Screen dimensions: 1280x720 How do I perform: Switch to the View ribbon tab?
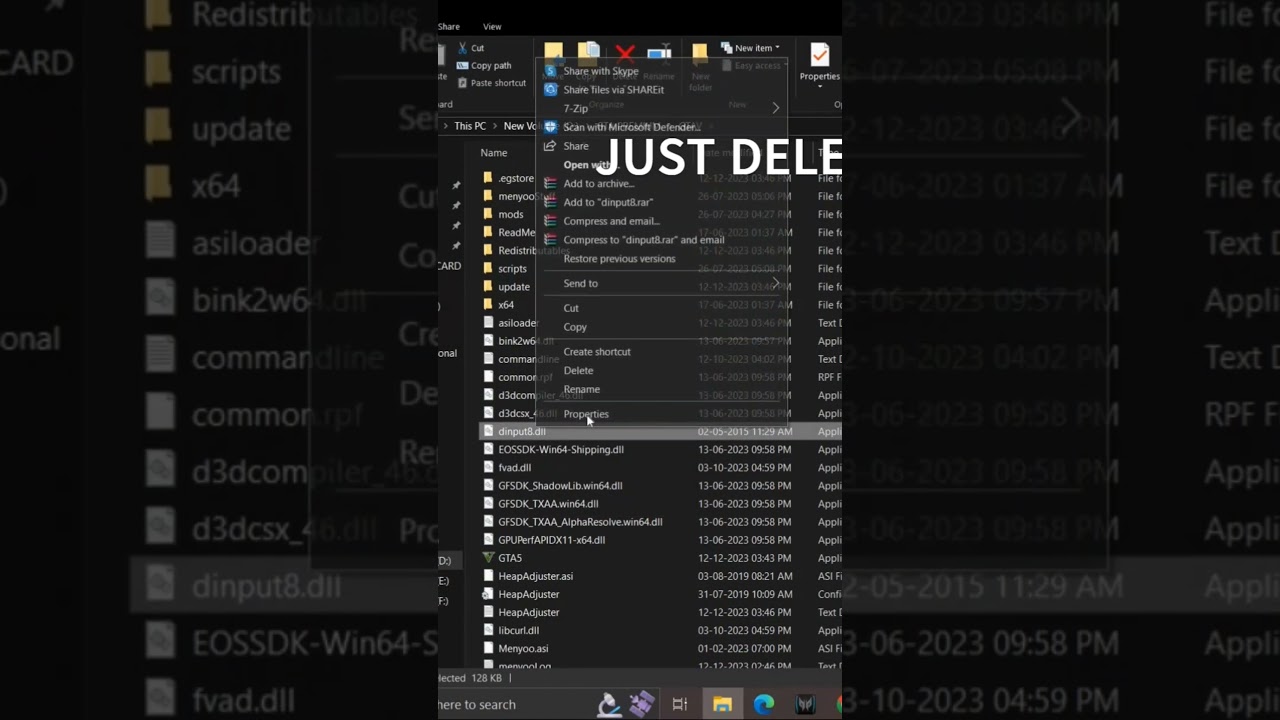(492, 27)
